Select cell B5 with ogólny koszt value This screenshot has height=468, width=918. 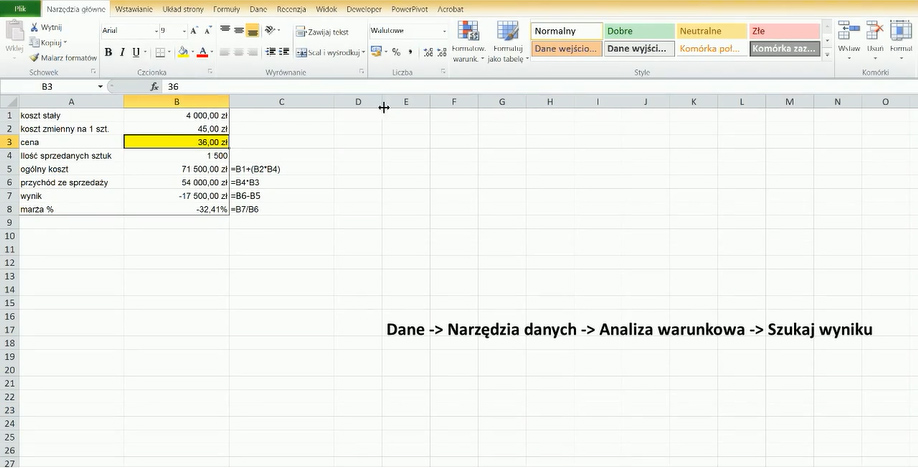tap(176, 169)
